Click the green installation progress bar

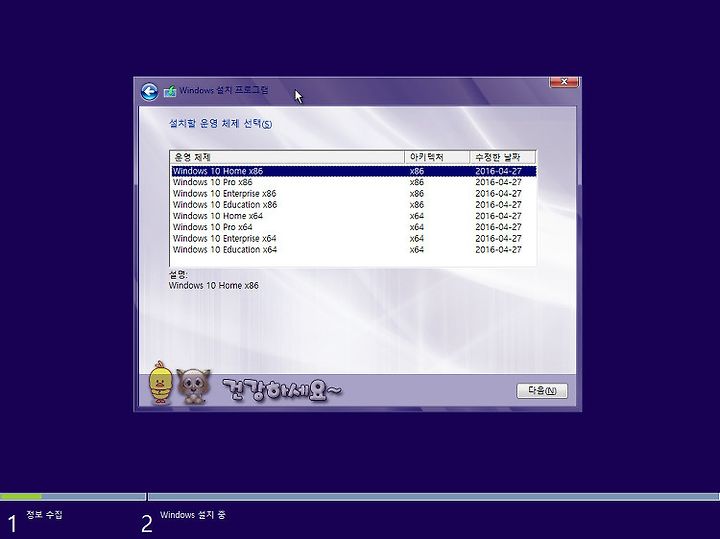tap(21, 496)
